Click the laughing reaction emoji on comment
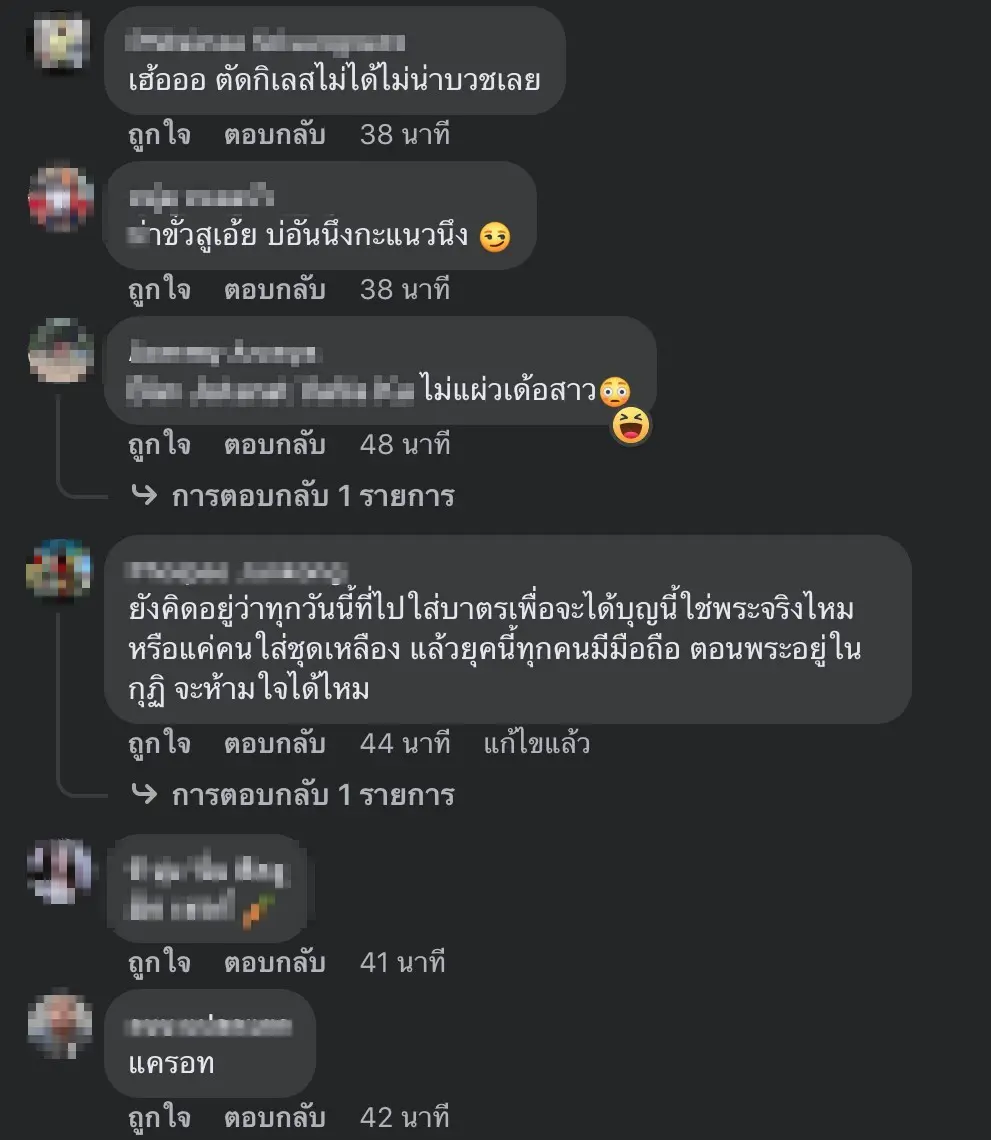Image resolution: width=991 pixels, height=1140 pixels. pyautogui.click(x=630, y=426)
